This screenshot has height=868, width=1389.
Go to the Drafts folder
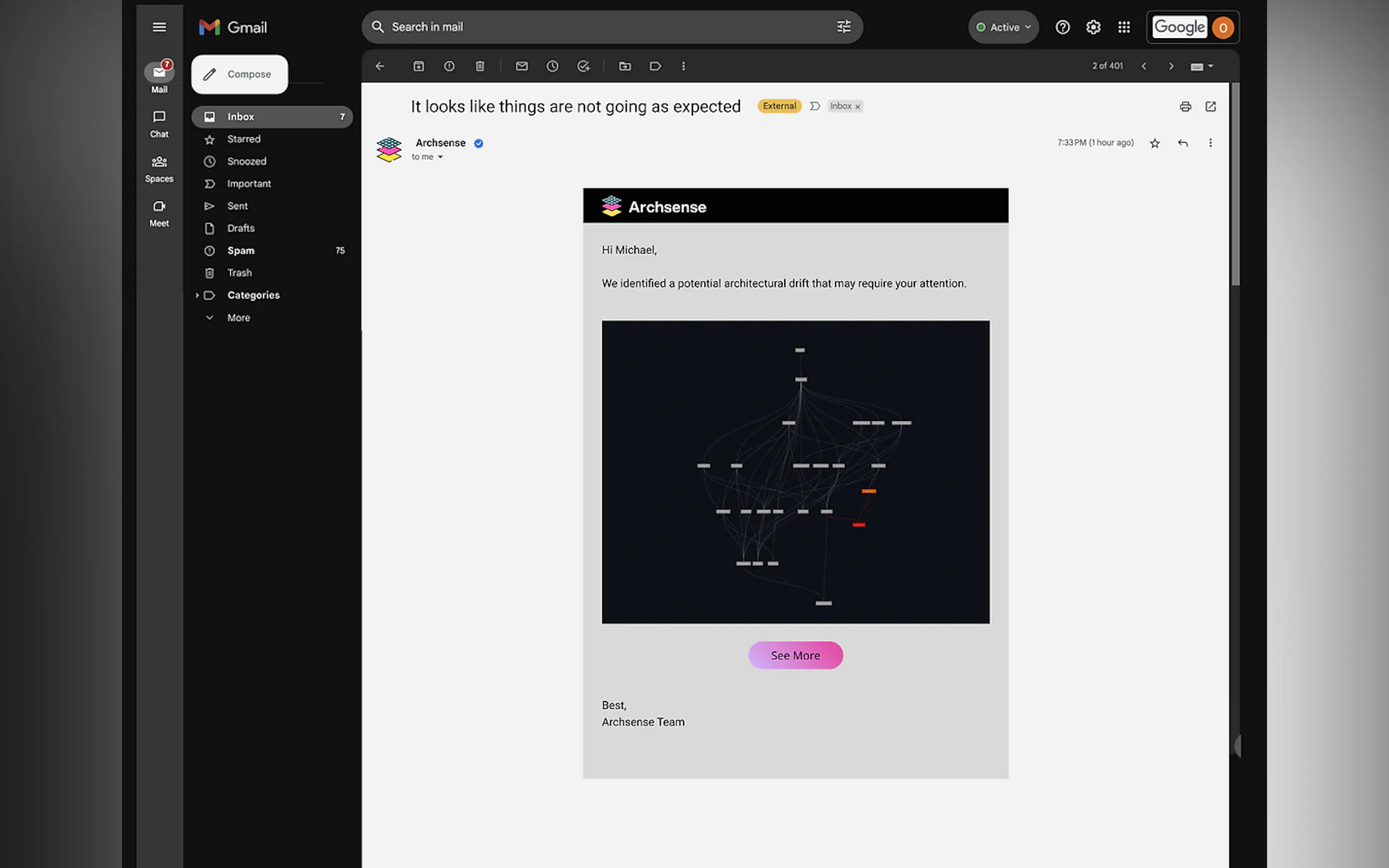tap(241, 228)
